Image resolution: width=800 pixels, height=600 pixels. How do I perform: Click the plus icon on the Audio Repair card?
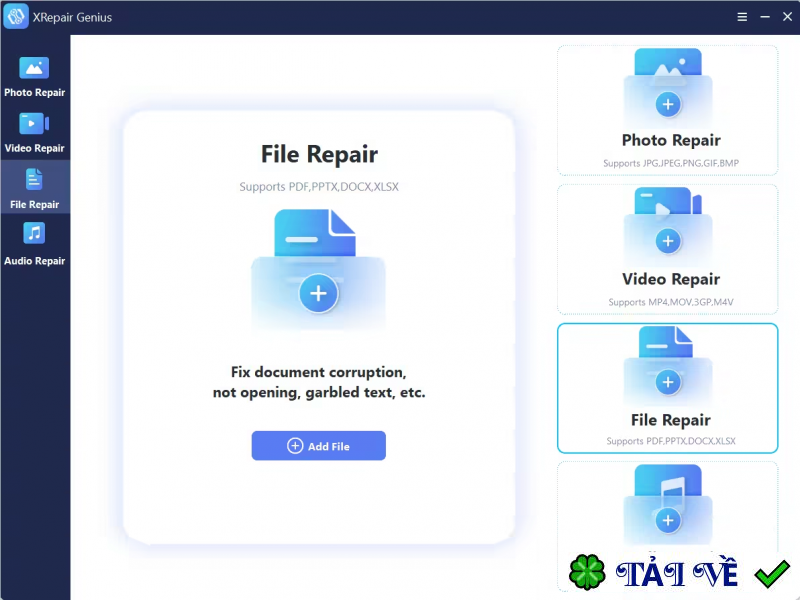pyautogui.click(x=668, y=522)
